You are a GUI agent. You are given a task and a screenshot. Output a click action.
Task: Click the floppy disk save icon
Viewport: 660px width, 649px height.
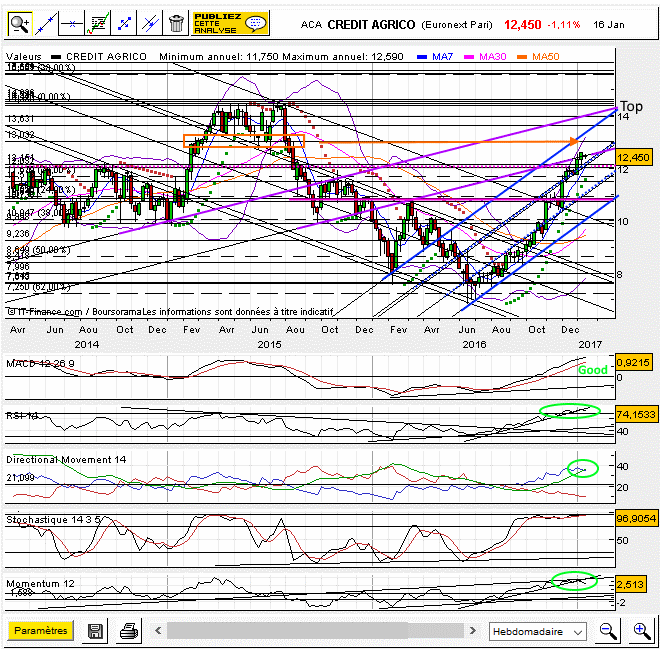(x=95, y=631)
